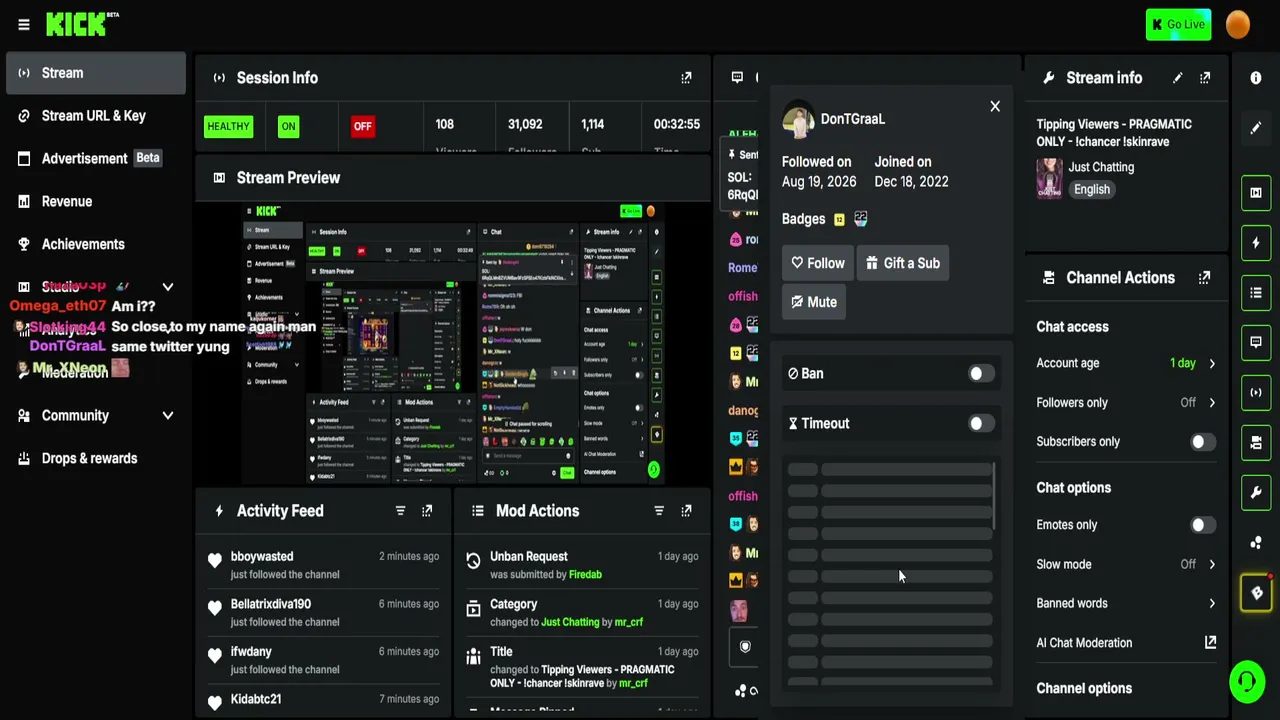Image resolution: width=1280 pixels, height=720 pixels.
Task: Click bboywasted in the Activity Feed
Action: tap(262, 557)
